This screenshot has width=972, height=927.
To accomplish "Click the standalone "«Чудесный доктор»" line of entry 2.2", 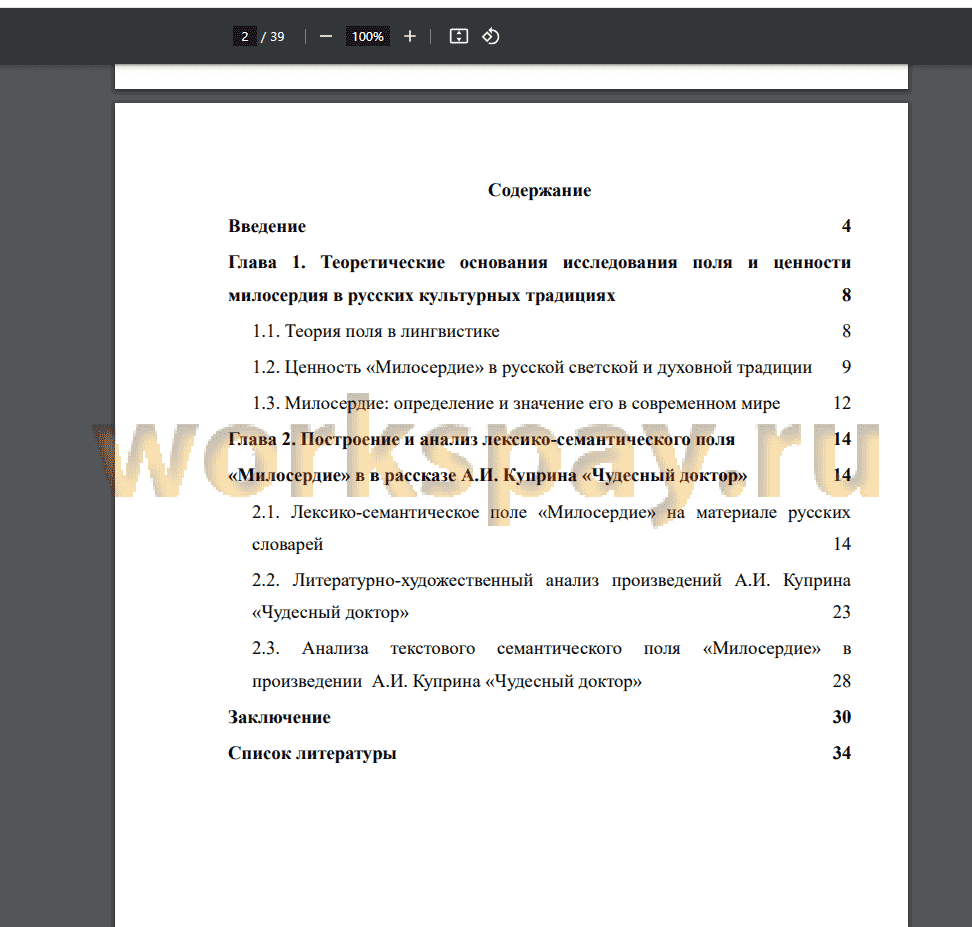I will pos(330,613).
